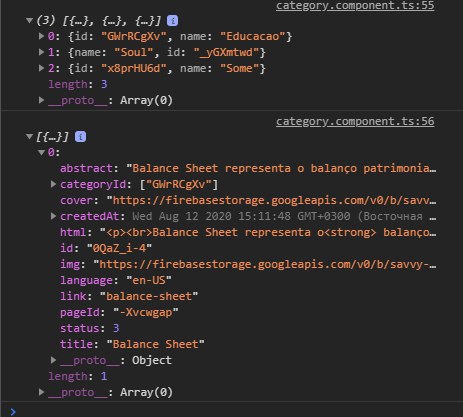This screenshot has width=463, height=417.
Task: Expand the __proto__: Object entry
Action: [x=53, y=360]
